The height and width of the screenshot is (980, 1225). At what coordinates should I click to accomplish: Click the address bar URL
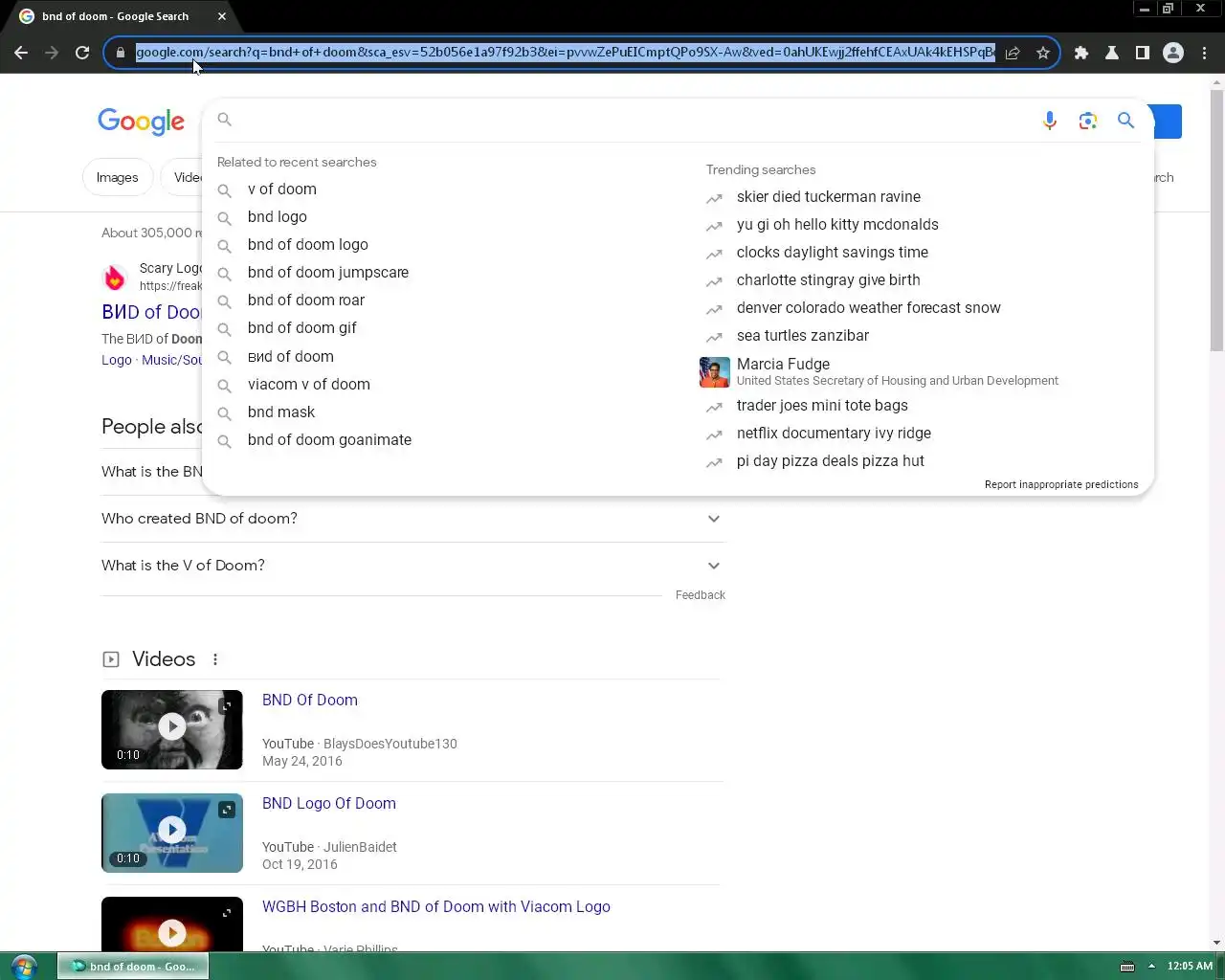565,53
